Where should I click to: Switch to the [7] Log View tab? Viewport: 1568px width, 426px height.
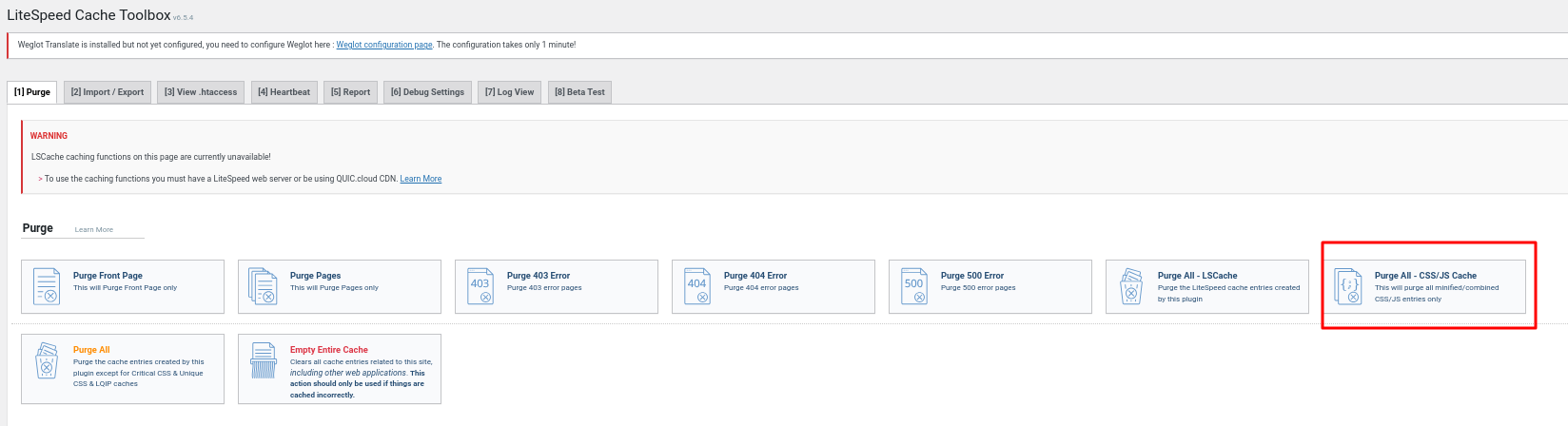(509, 92)
